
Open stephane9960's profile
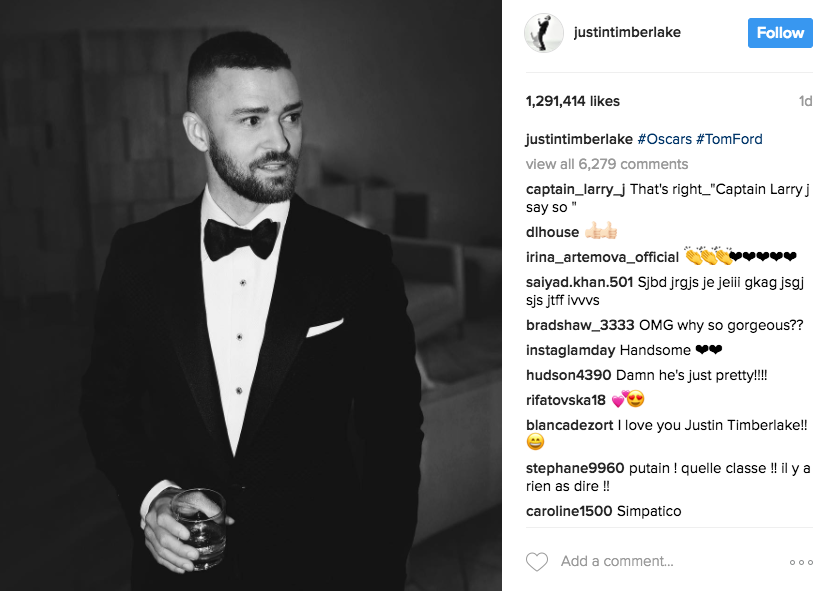[x=575, y=469]
